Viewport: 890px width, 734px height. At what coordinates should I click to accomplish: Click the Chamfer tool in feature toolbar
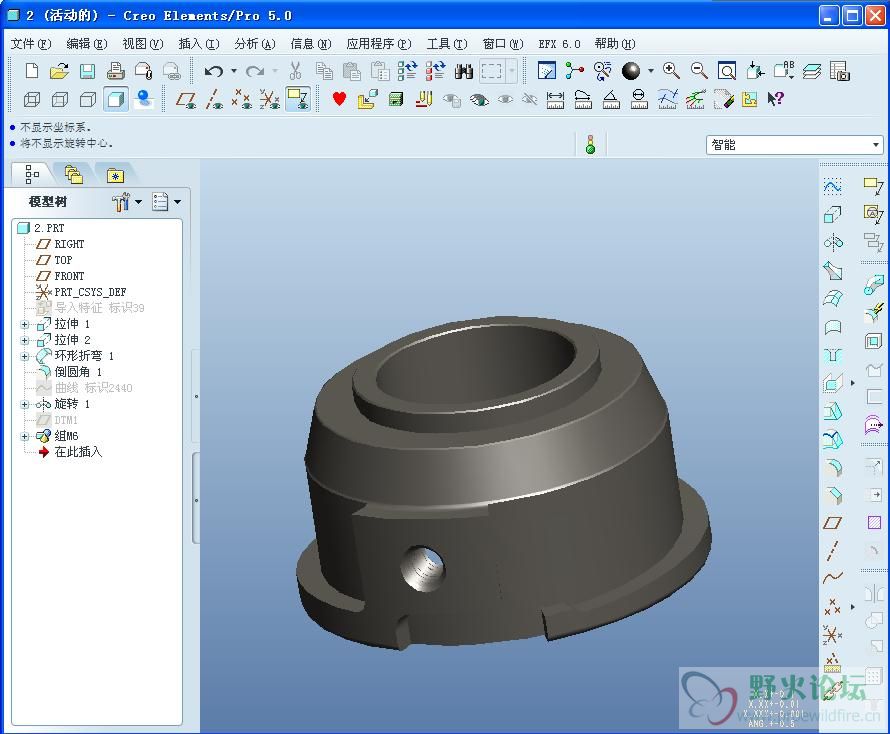click(x=832, y=496)
